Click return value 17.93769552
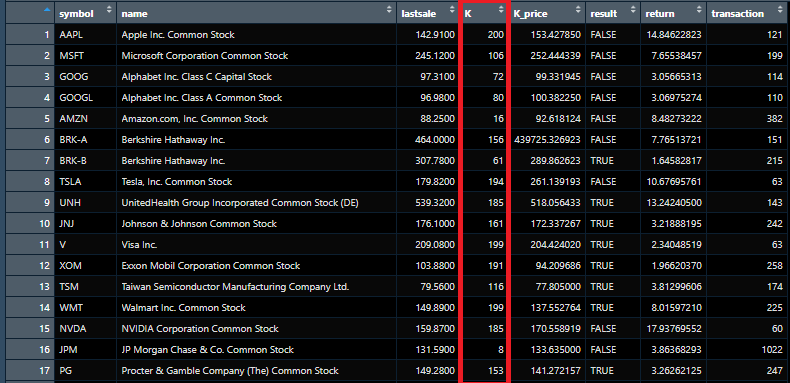790x383 pixels. [673, 329]
